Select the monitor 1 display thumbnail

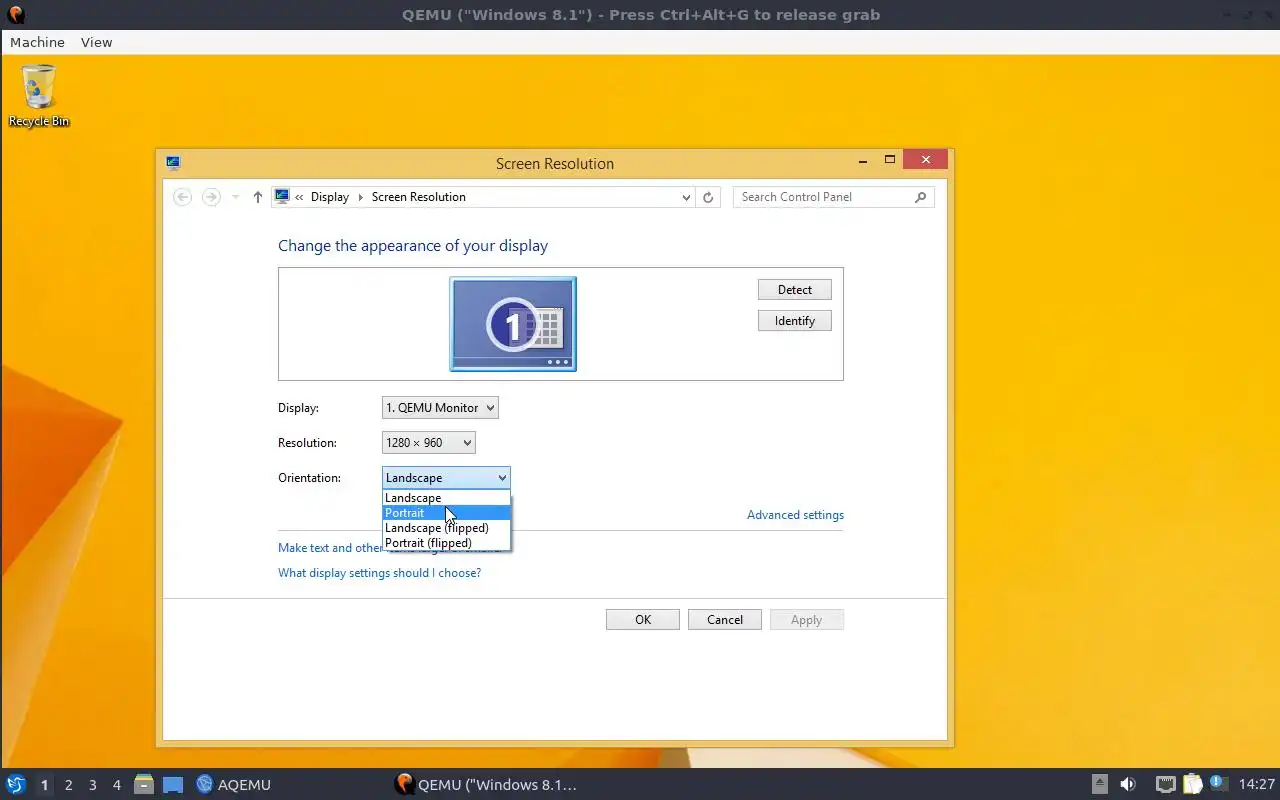513,324
